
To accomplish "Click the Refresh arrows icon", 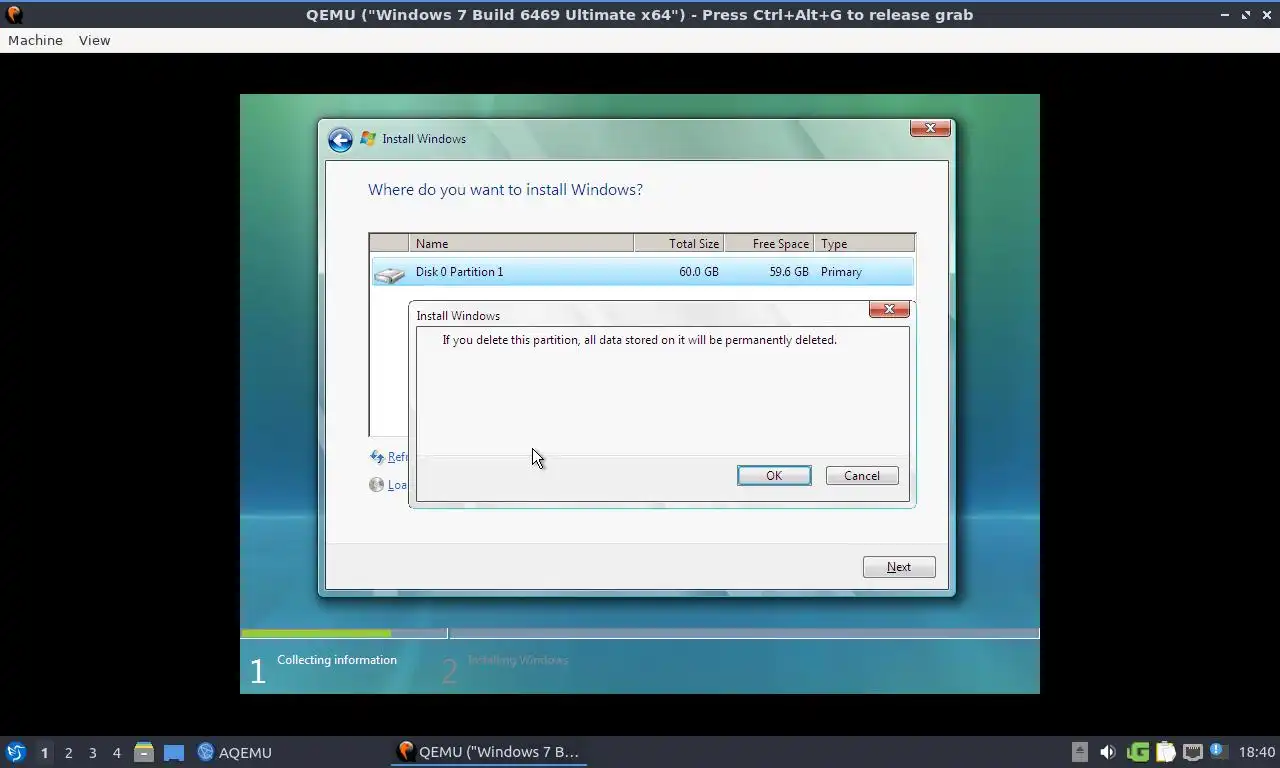I will click(377, 457).
